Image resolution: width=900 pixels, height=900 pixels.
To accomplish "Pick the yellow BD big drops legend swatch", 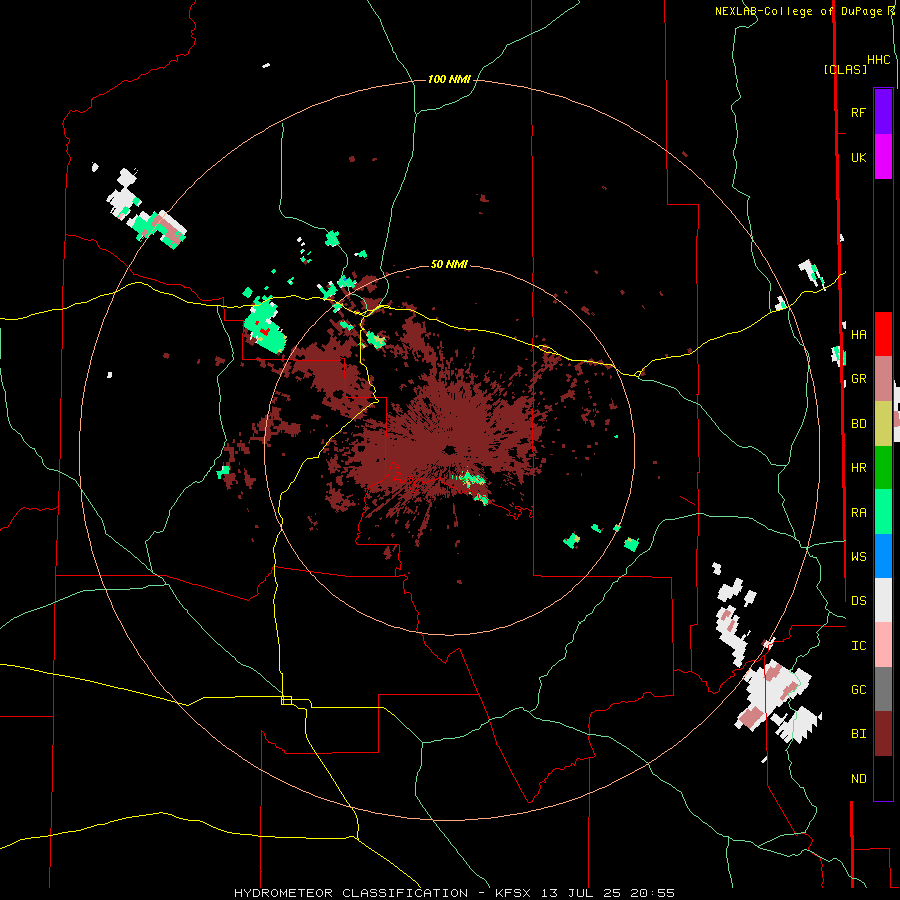I will [x=883, y=424].
